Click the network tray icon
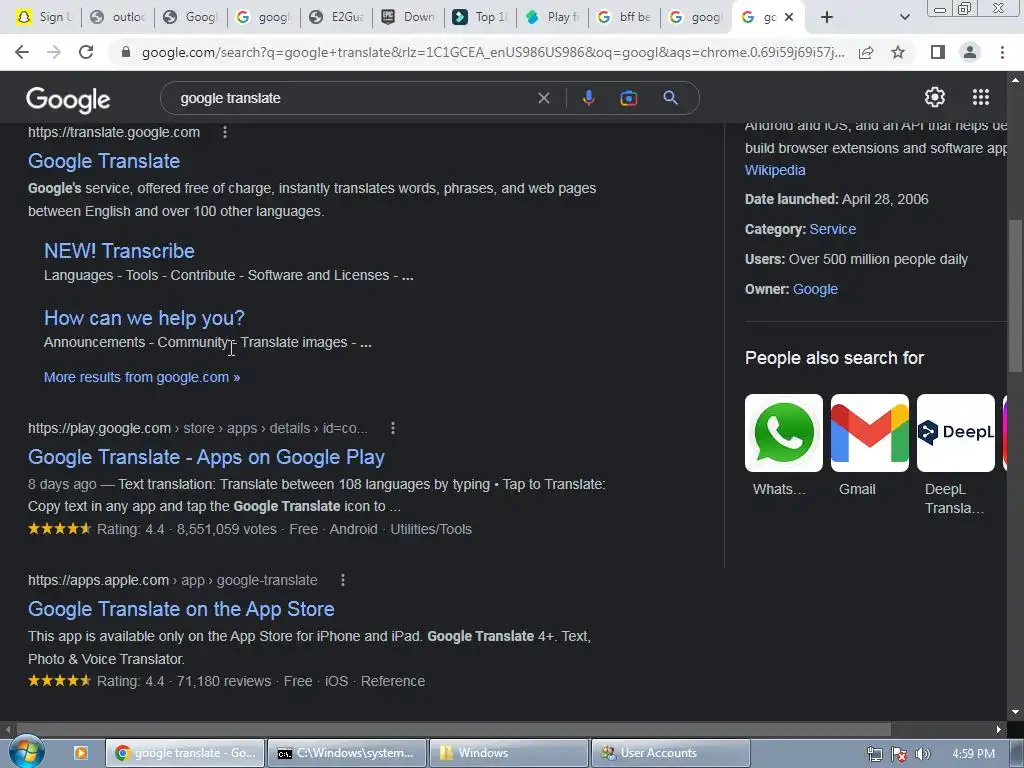1024x768 pixels. click(x=874, y=754)
